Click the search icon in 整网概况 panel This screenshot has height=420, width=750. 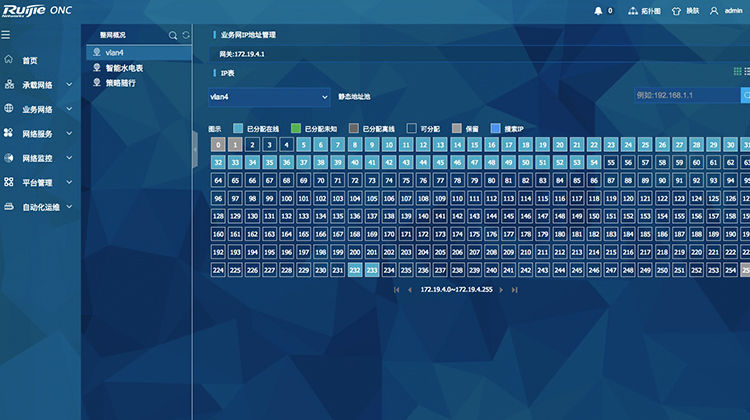point(173,35)
